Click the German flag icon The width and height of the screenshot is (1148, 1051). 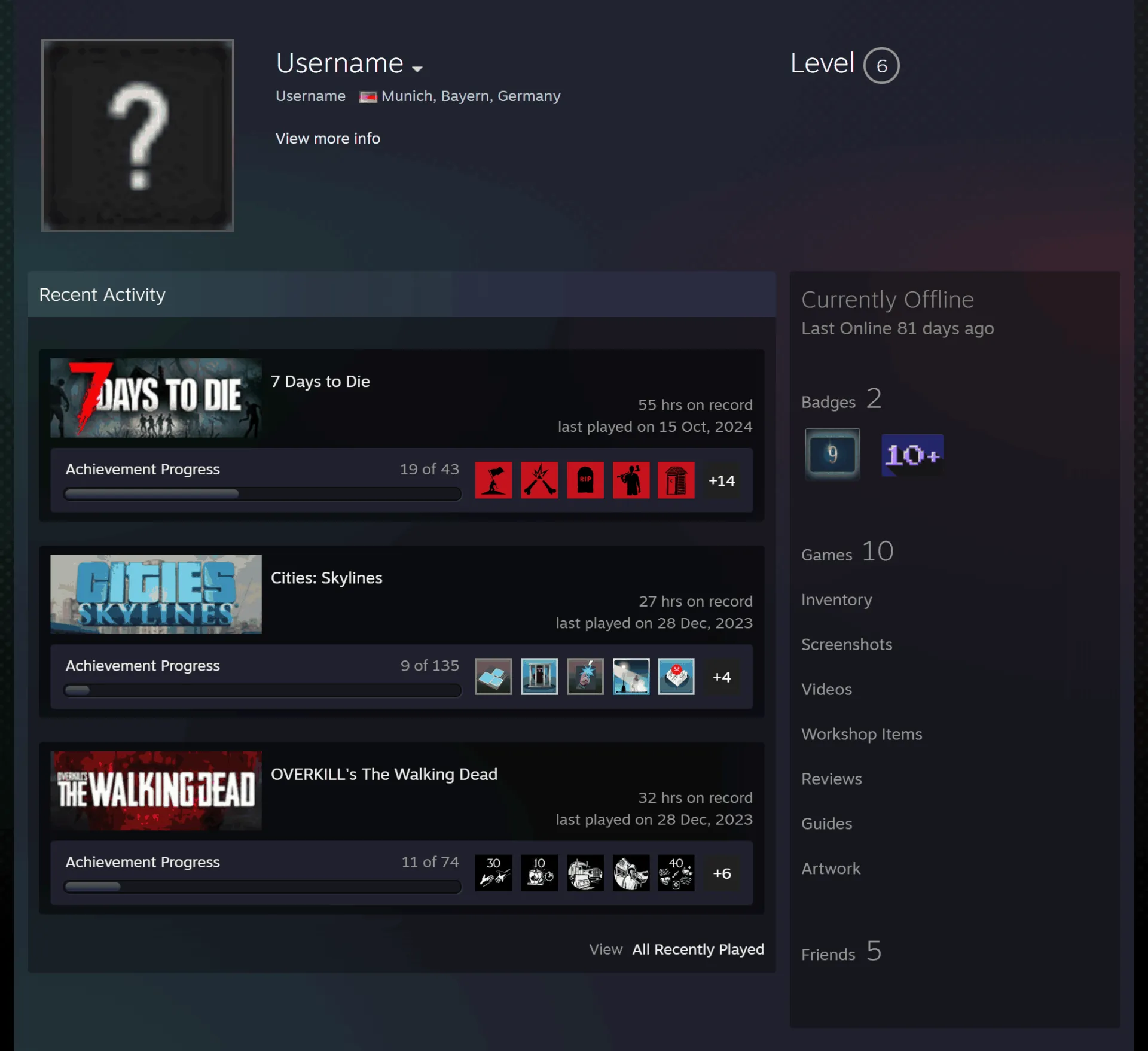pos(368,97)
